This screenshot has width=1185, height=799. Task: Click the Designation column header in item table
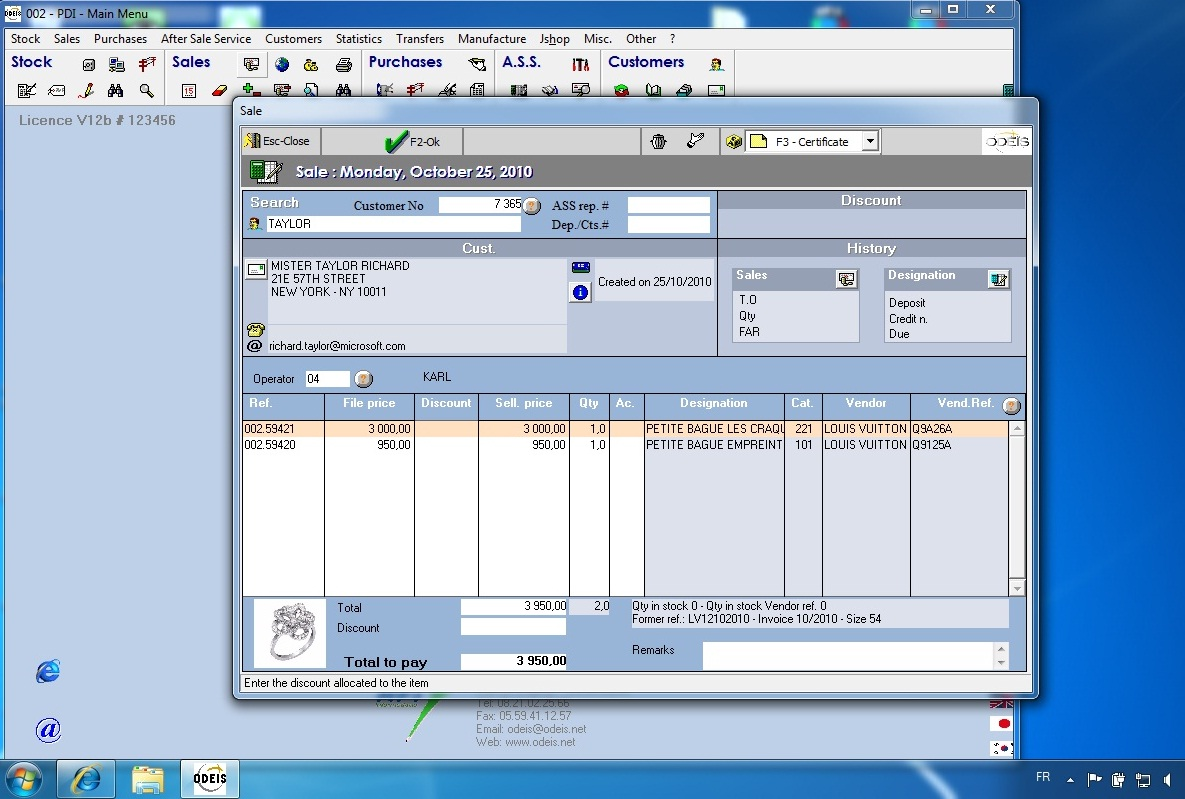click(x=713, y=404)
